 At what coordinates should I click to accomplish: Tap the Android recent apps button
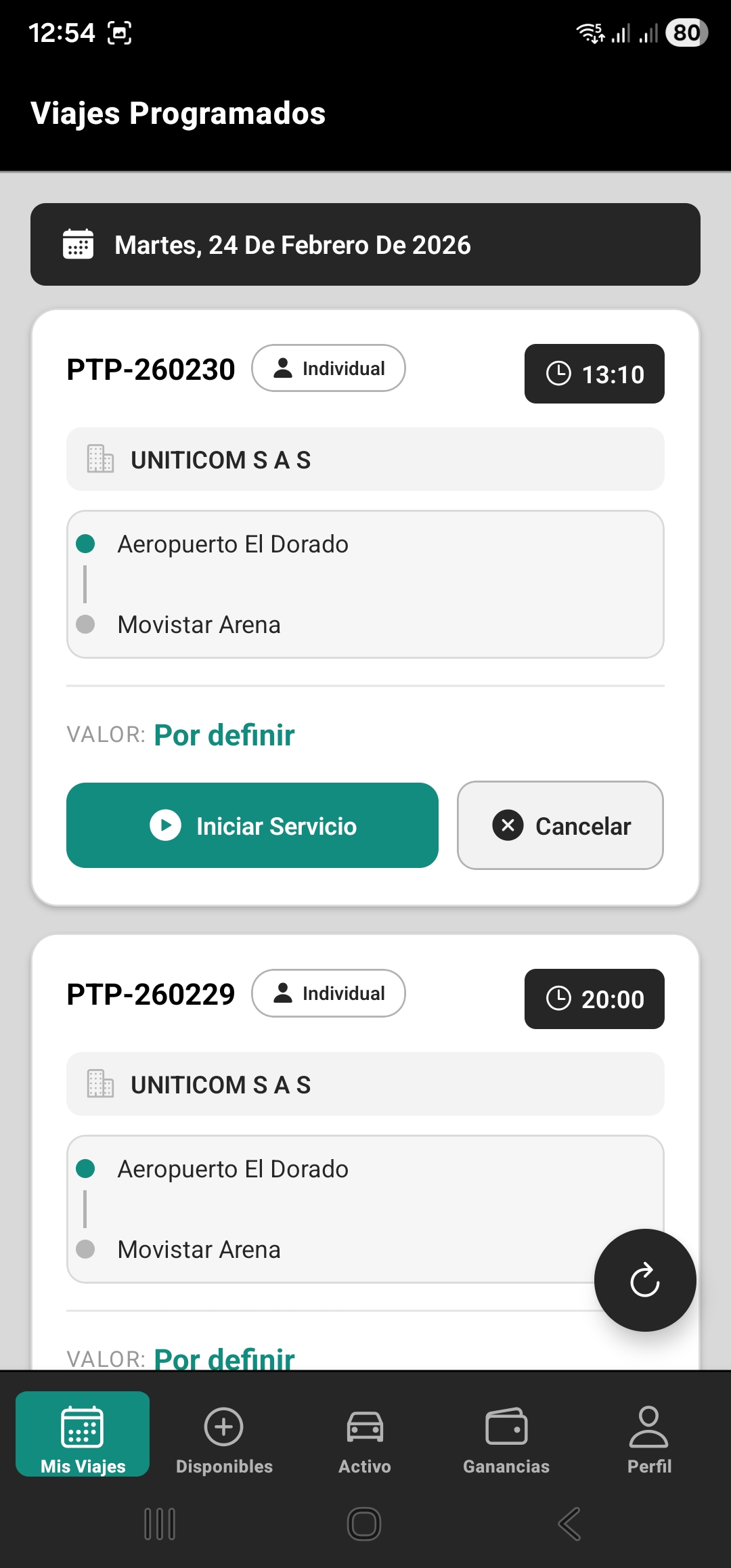[160, 1524]
